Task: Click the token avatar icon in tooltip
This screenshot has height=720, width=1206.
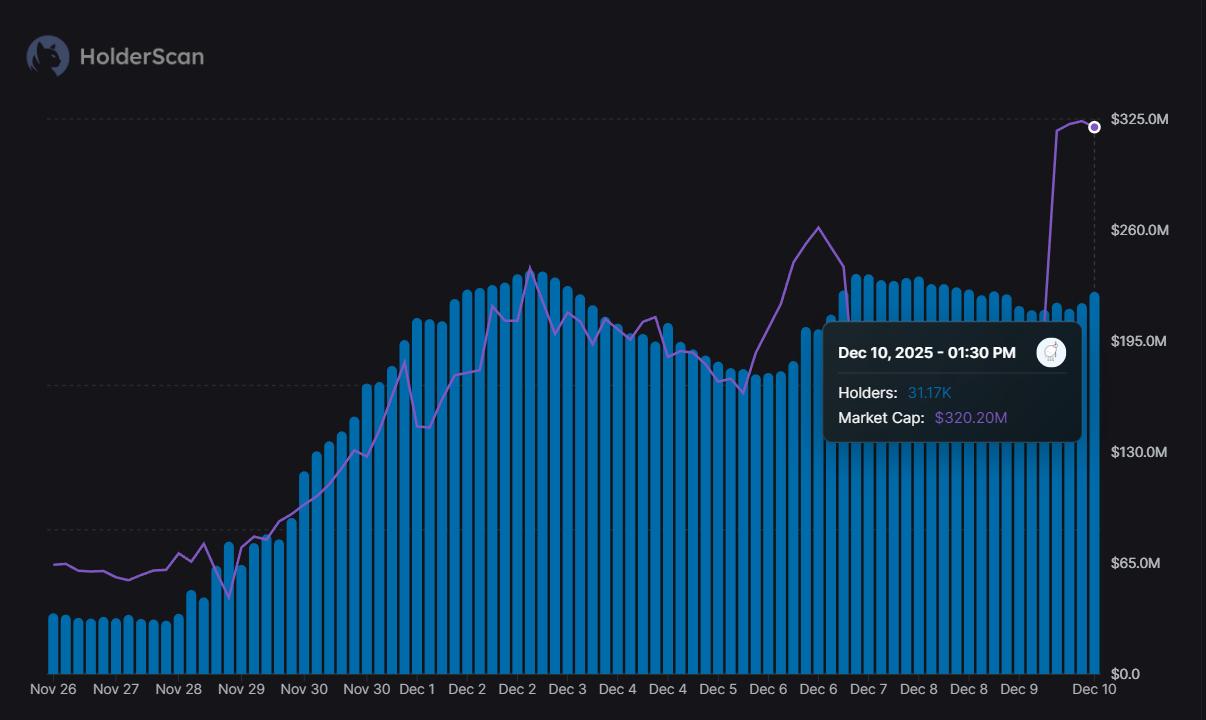Action: coord(1051,352)
